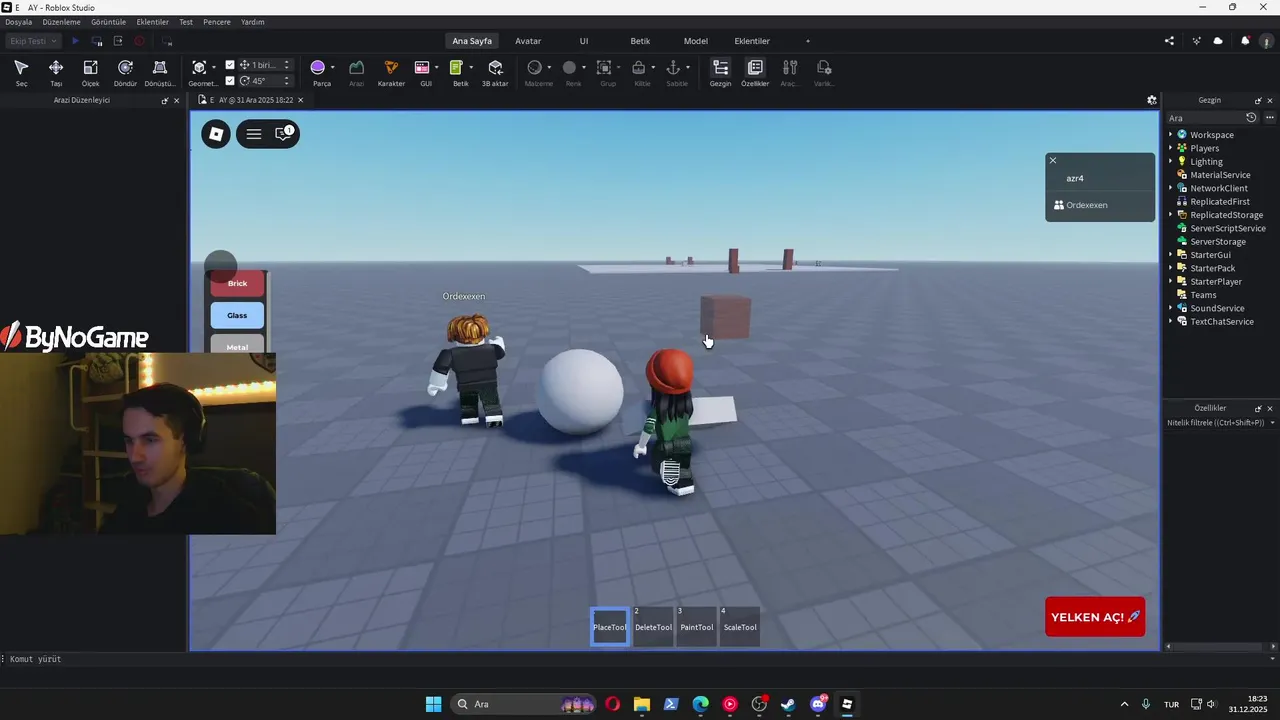This screenshot has width=1280, height=720.
Task: Click the blue Play test button
Action: pyautogui.click(x=75, y=41)
